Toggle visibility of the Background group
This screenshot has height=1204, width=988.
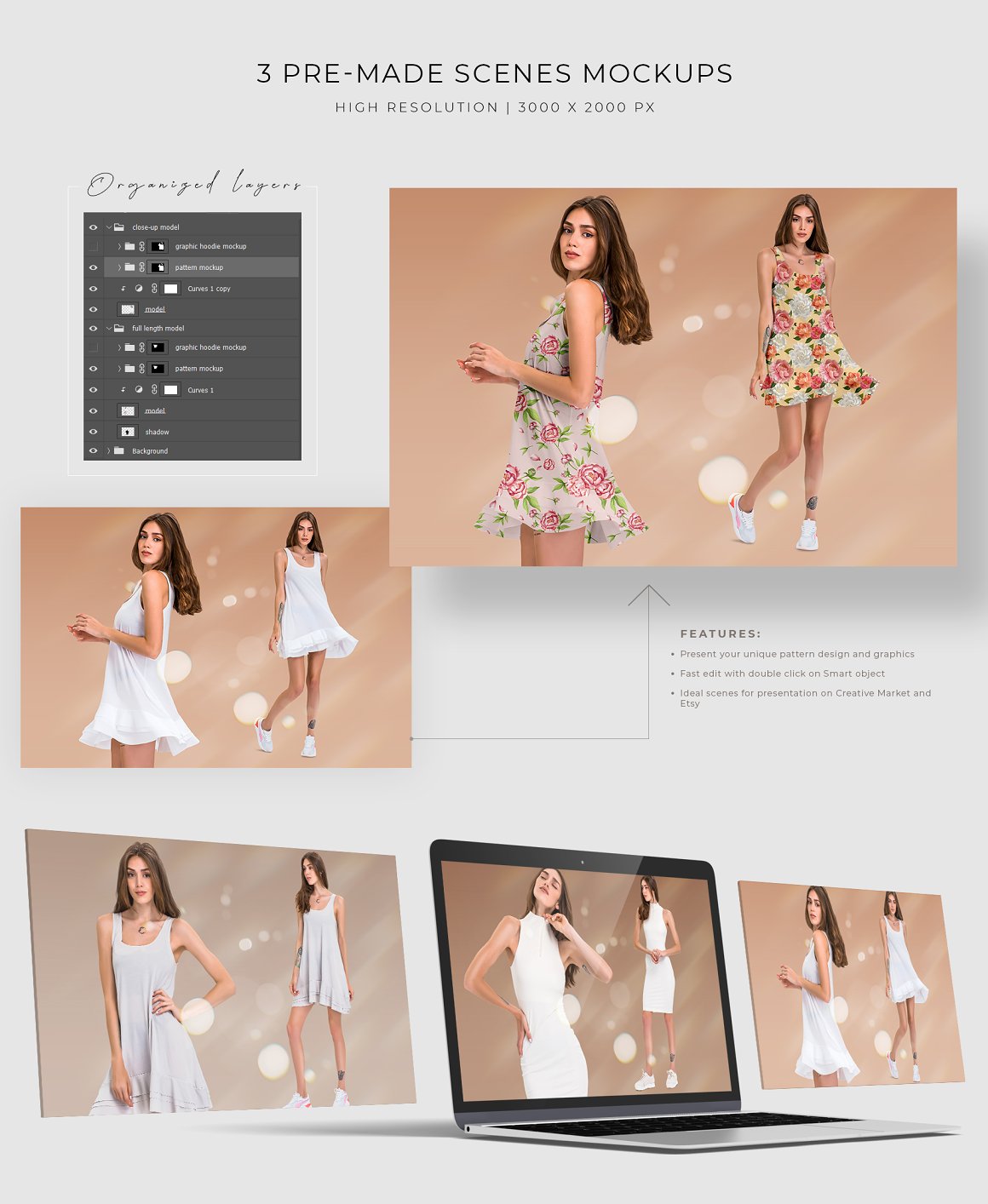point(94,451)
